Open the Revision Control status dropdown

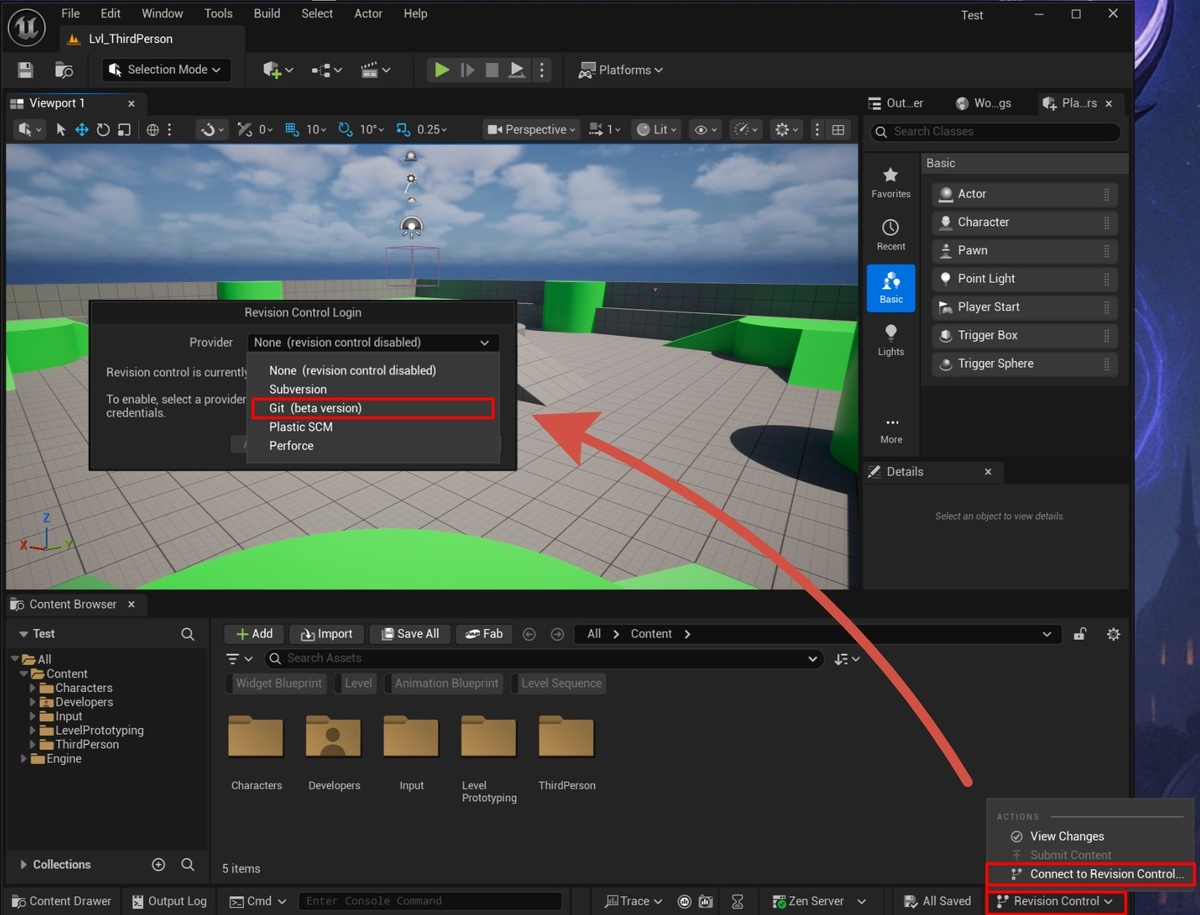tap(1055, 901)
